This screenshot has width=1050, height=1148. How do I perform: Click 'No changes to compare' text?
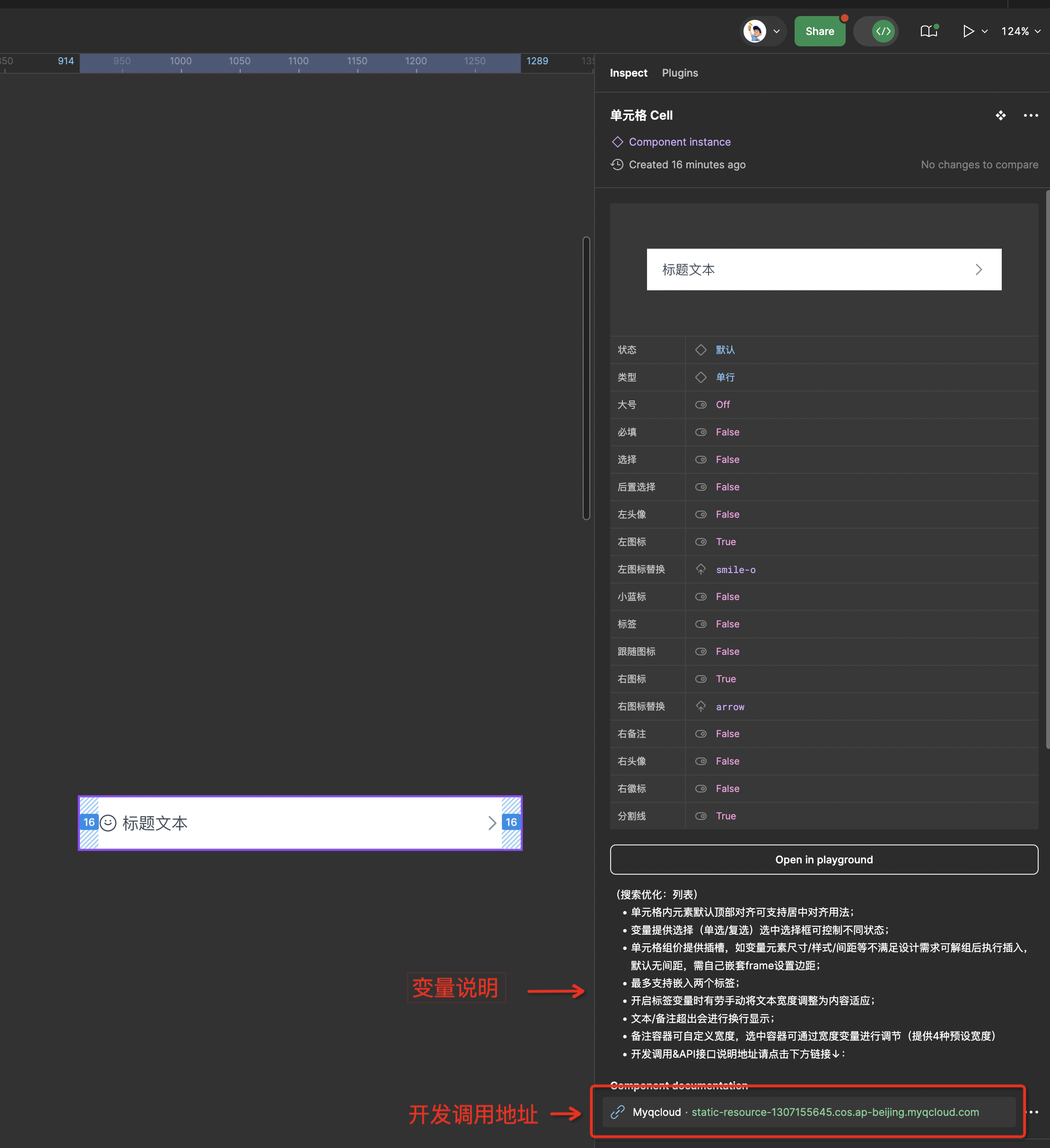980,165
